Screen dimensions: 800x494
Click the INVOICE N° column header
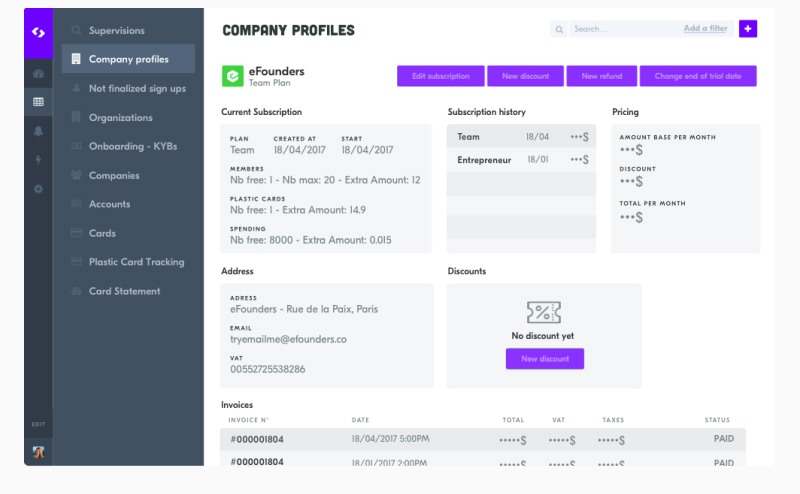(248, 420)
